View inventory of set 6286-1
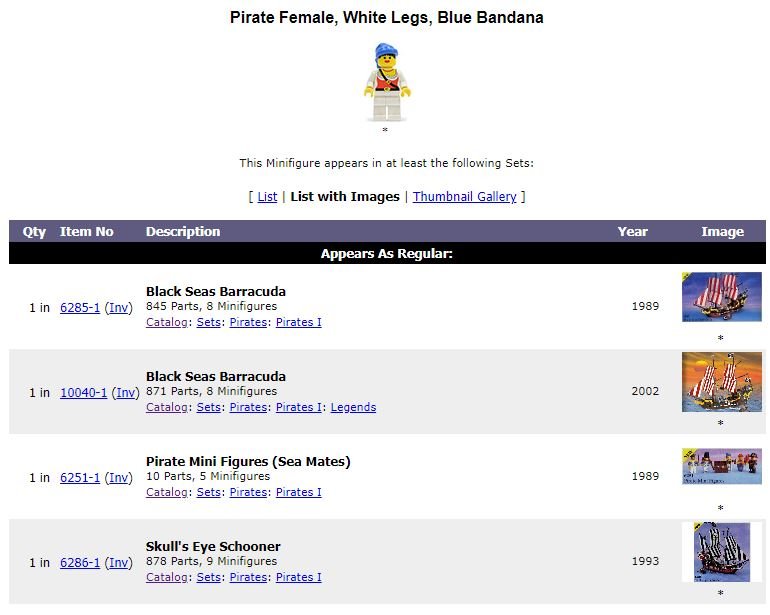 click(x=118, y=562)
